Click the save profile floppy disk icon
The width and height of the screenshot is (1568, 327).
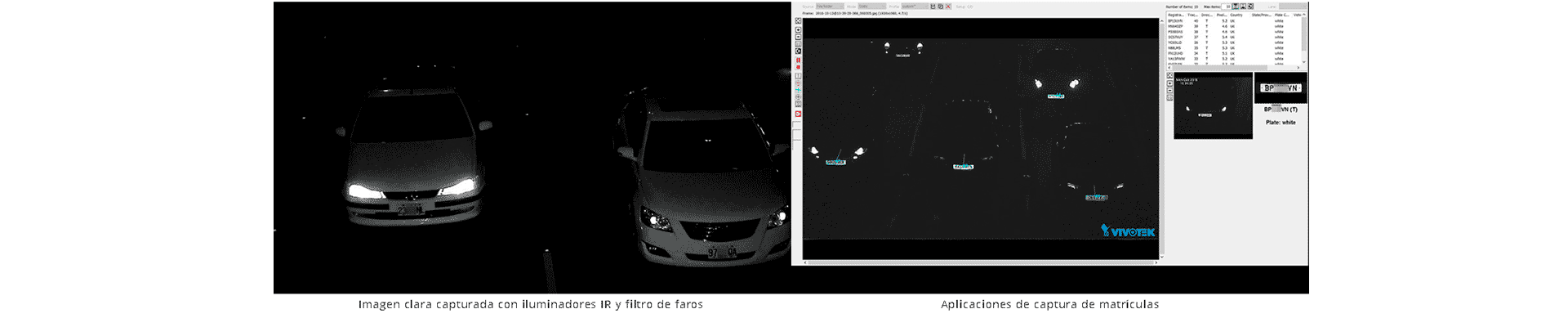pyautogui.click(x=933, y=7)
